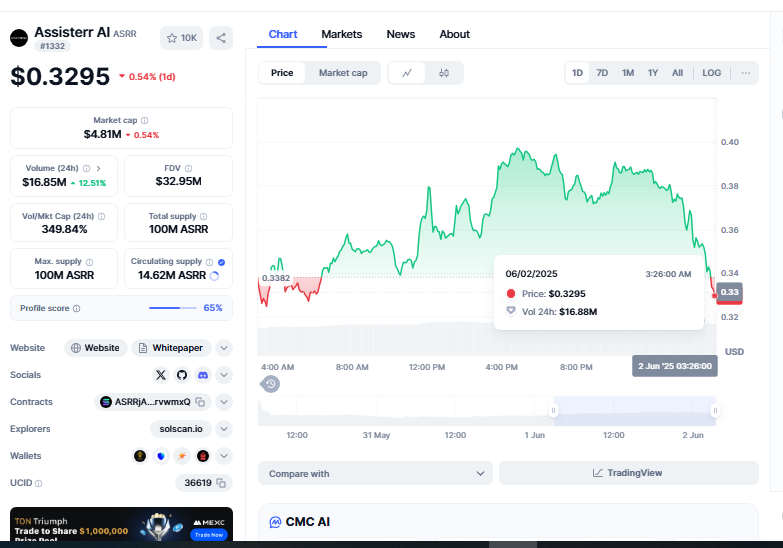783x548 pixels.
Task: Switch chart to line view
Action: pos(407,73)
